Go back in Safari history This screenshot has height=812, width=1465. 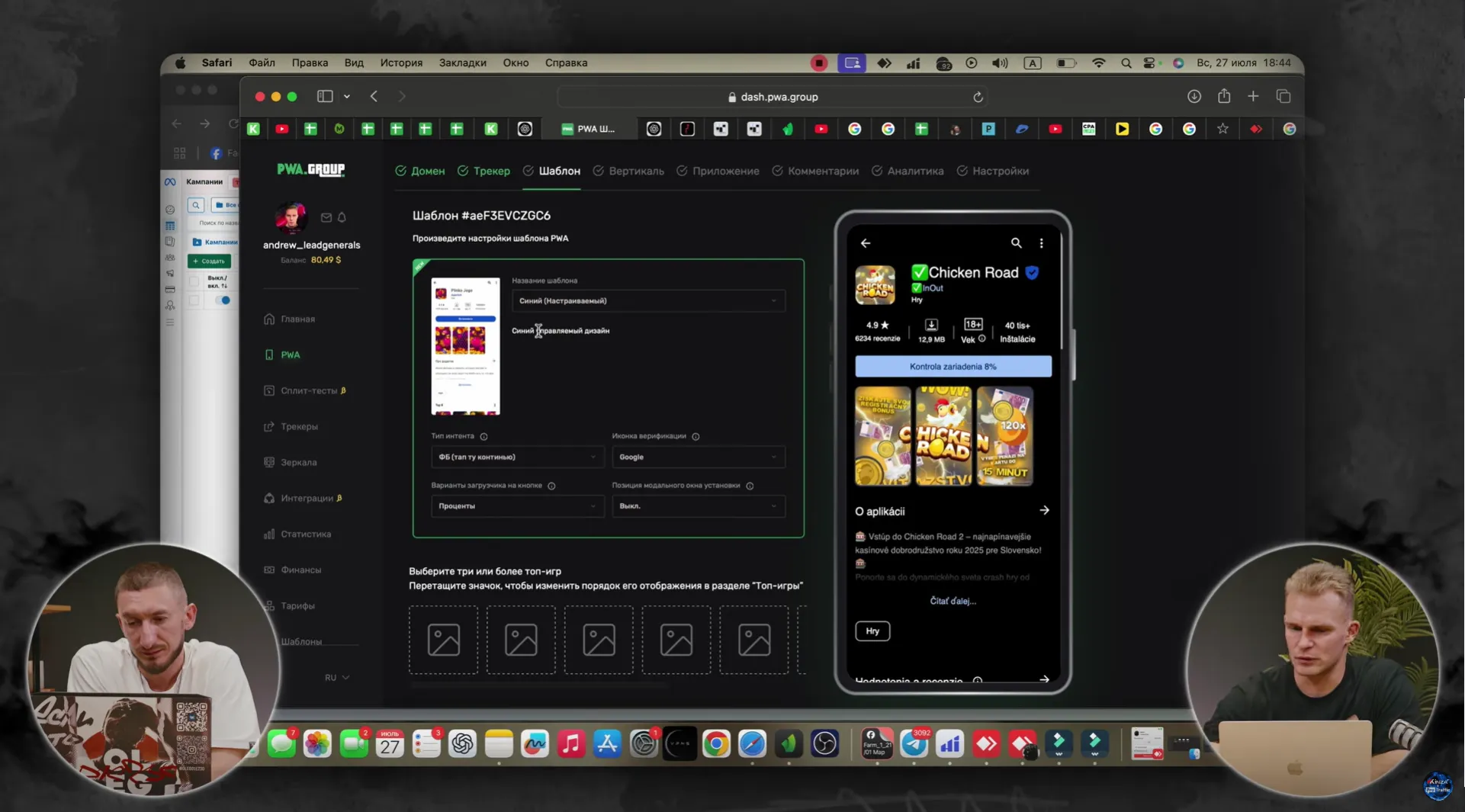[x=374, y=96]
